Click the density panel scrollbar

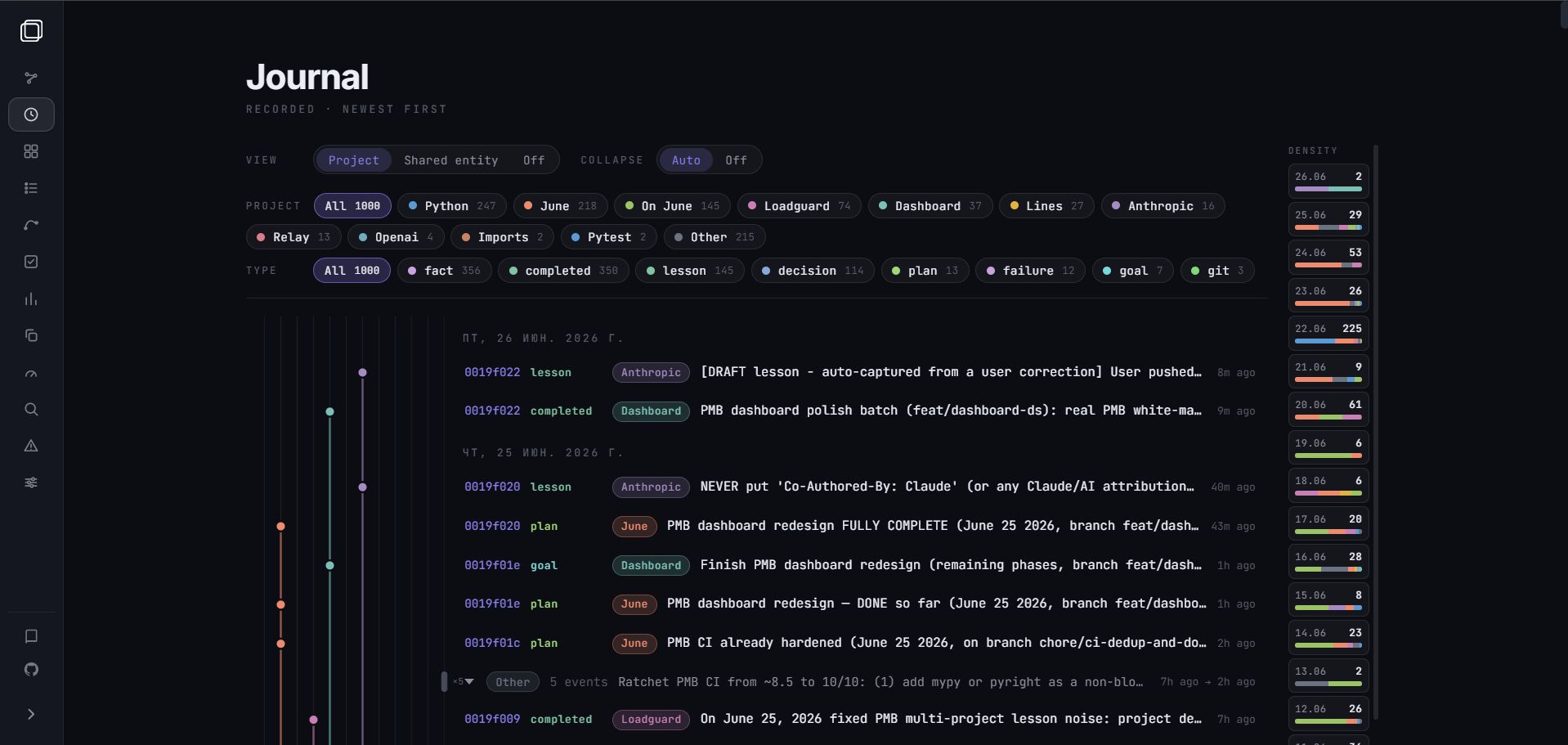pyautogui.click(x=1376, y=432)
